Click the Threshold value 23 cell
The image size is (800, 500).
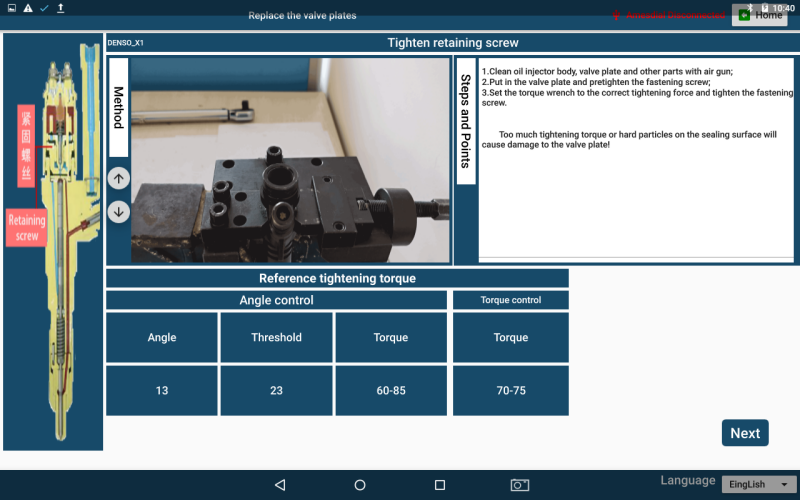[x=276, y=391]
